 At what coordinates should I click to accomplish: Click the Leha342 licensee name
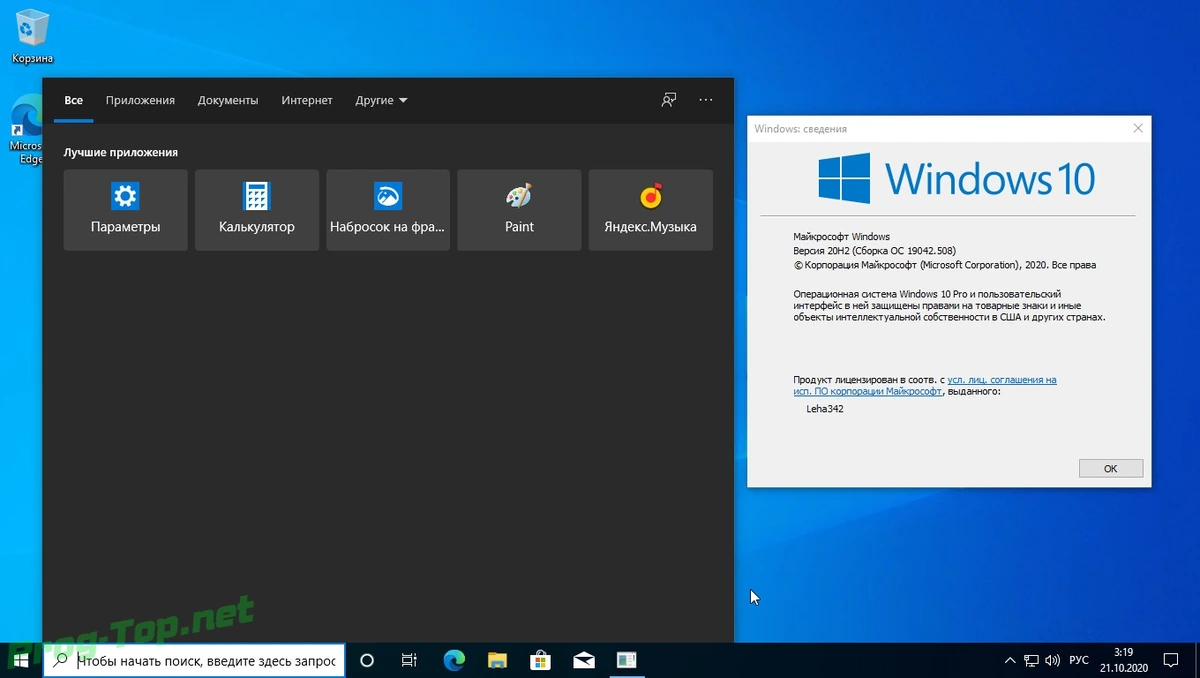(x=825, y=408)
